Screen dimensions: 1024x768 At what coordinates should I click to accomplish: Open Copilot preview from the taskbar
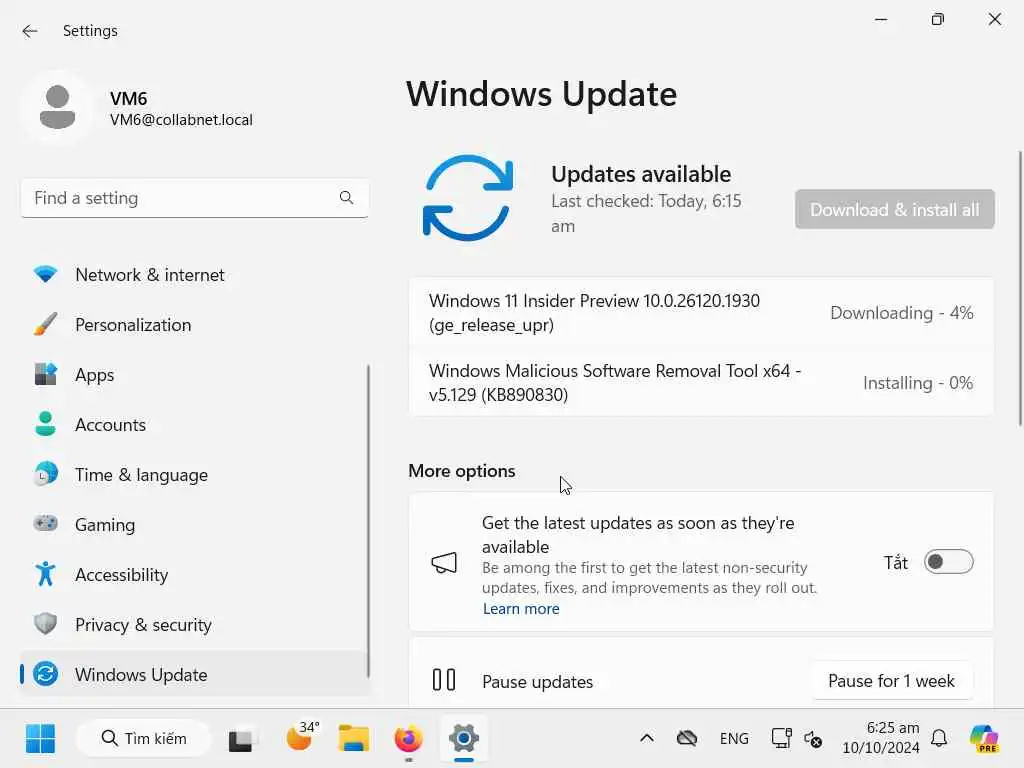pos(984,739)
